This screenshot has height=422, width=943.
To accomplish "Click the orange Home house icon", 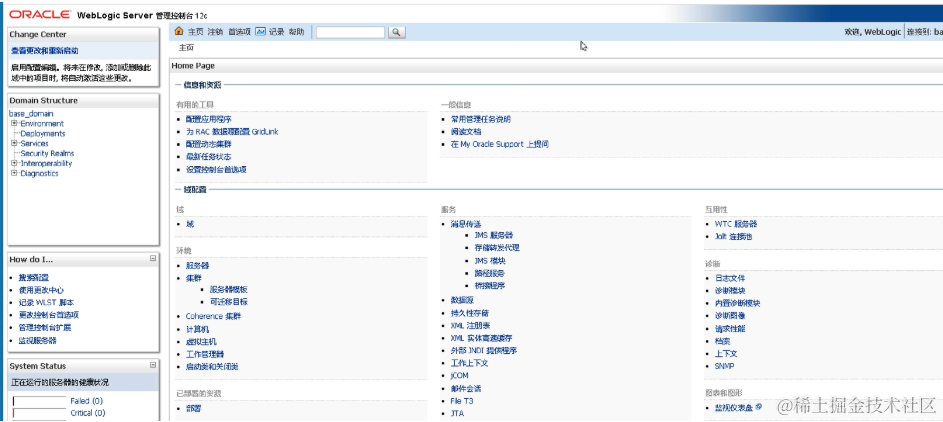I will [178, 31].
